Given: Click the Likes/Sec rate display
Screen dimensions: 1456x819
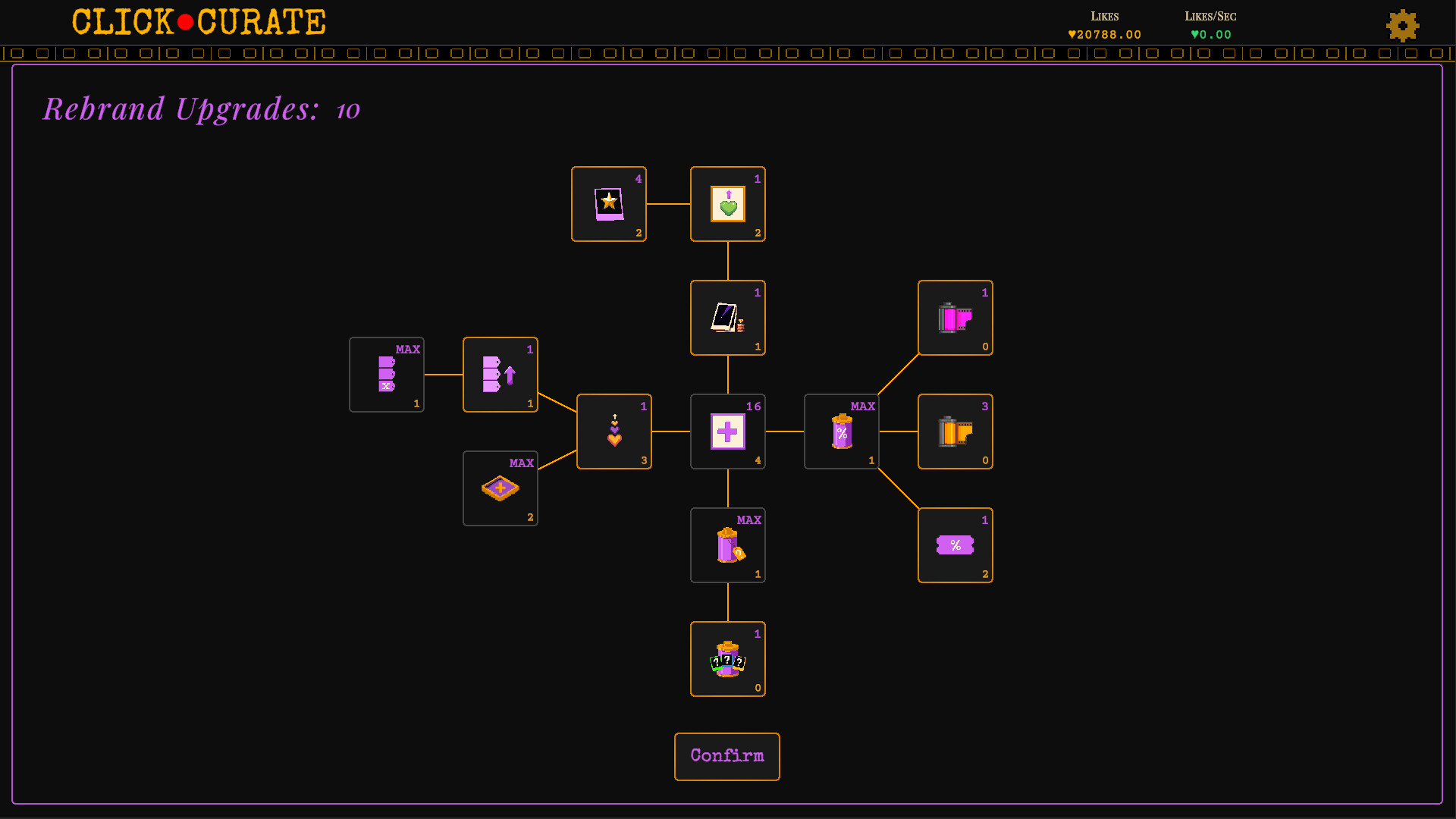Looking at the screenshot, I should (1210, 35).
